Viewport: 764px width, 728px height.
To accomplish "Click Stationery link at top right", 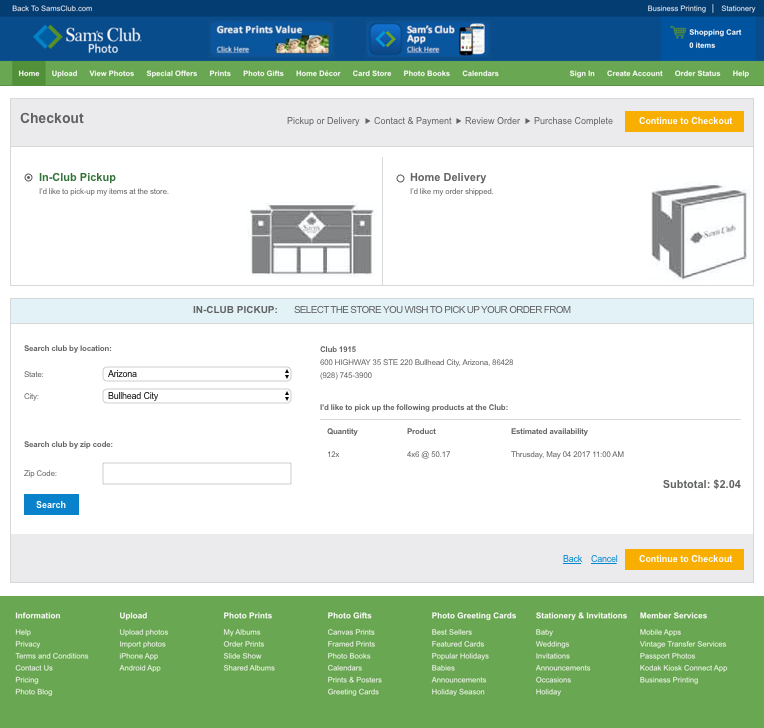I will point(738,8).
